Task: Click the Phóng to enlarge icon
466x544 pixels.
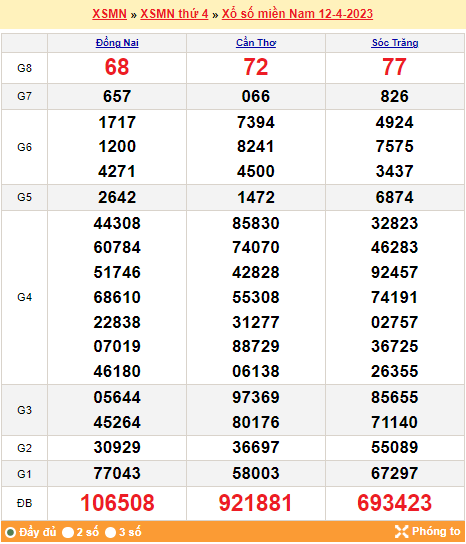Action: [401, 532]
